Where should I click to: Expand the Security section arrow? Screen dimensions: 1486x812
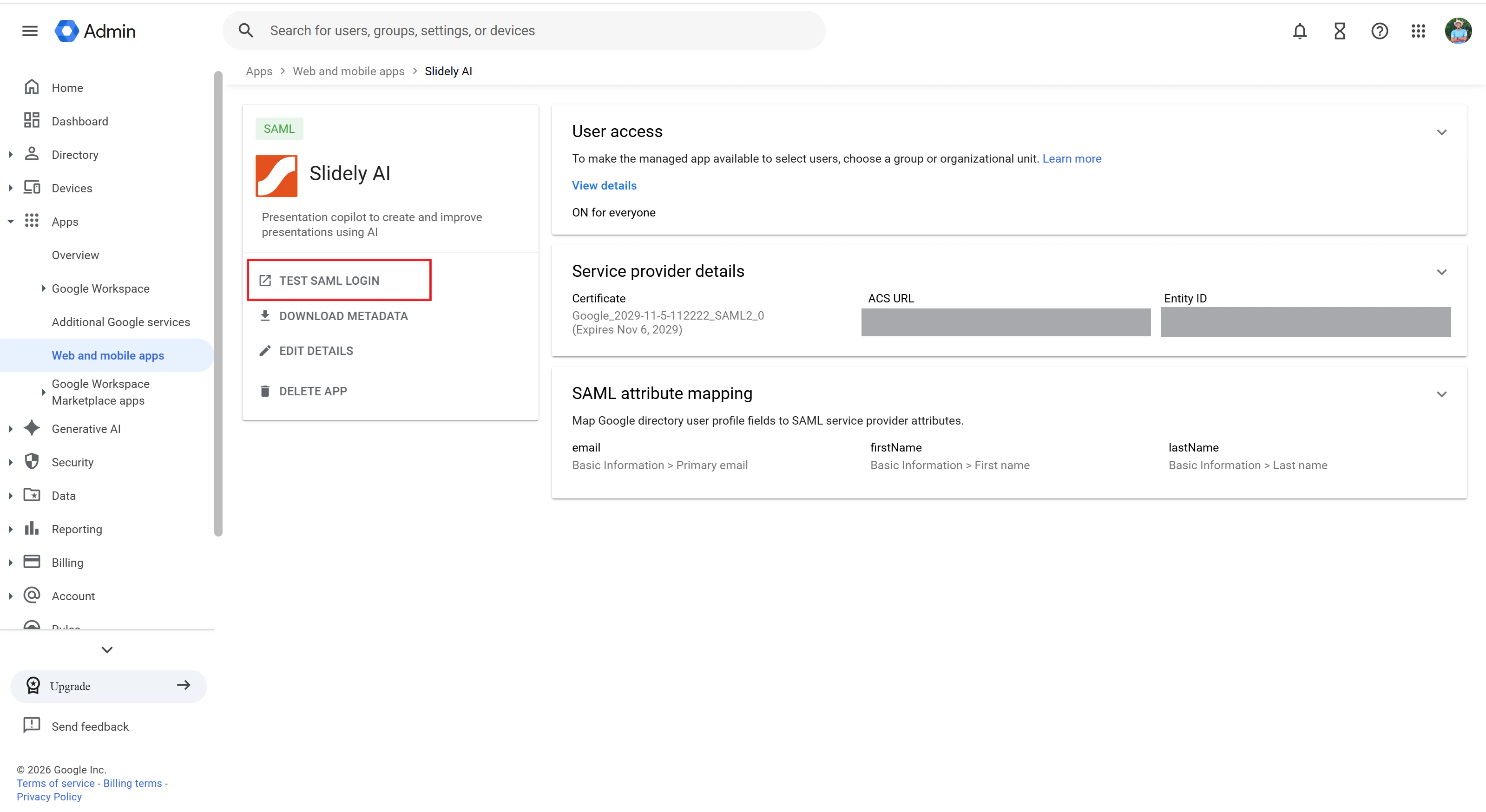point(10,462)
